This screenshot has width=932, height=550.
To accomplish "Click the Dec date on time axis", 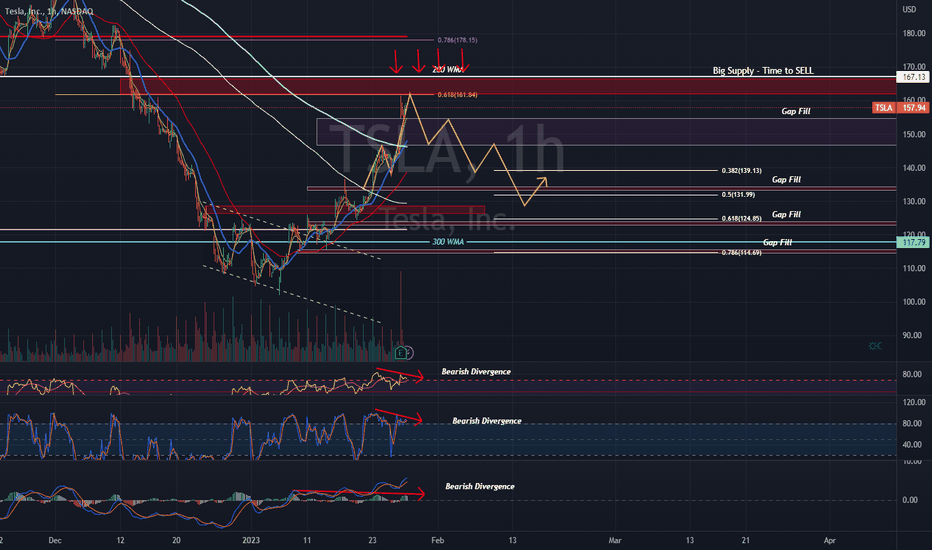I will tap(55, 540).
